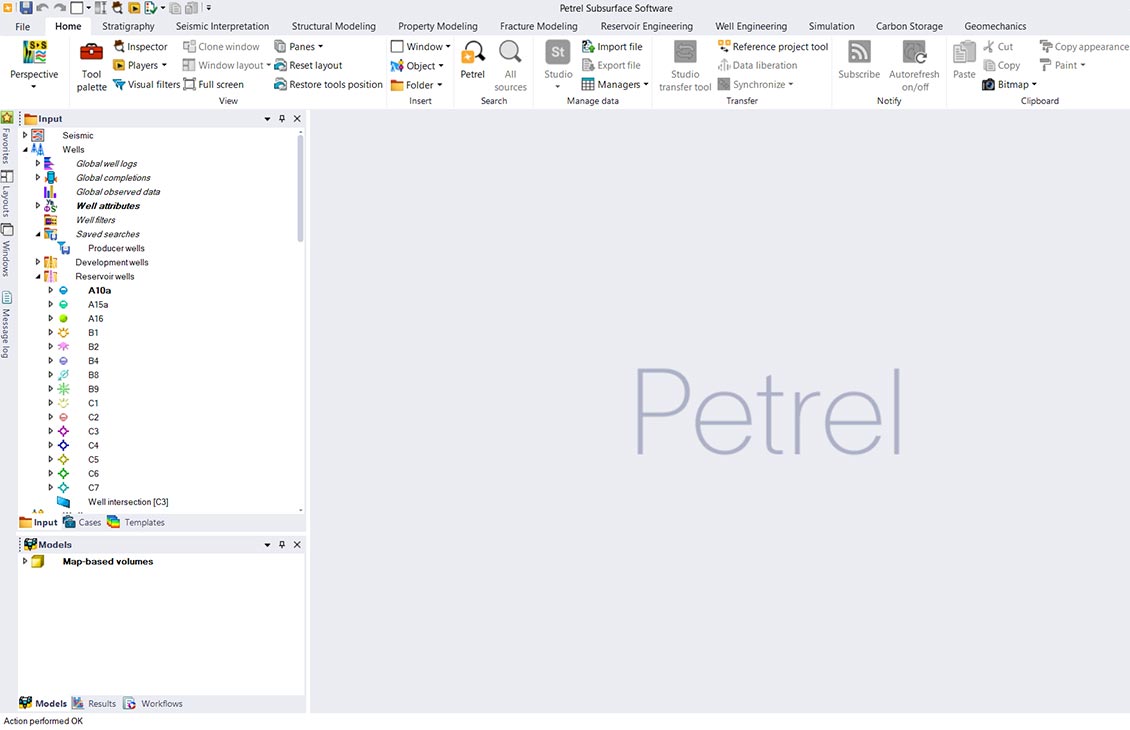Screen dimensions: 1130x730
Task: Activate Full screen mode
Action: [215, 84]
